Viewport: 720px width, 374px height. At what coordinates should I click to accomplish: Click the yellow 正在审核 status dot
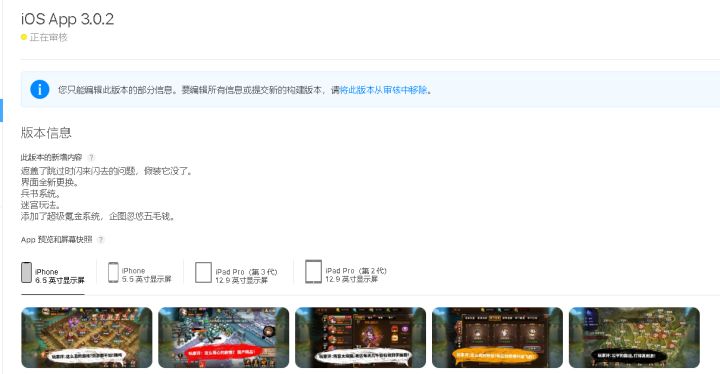(24, 37)
